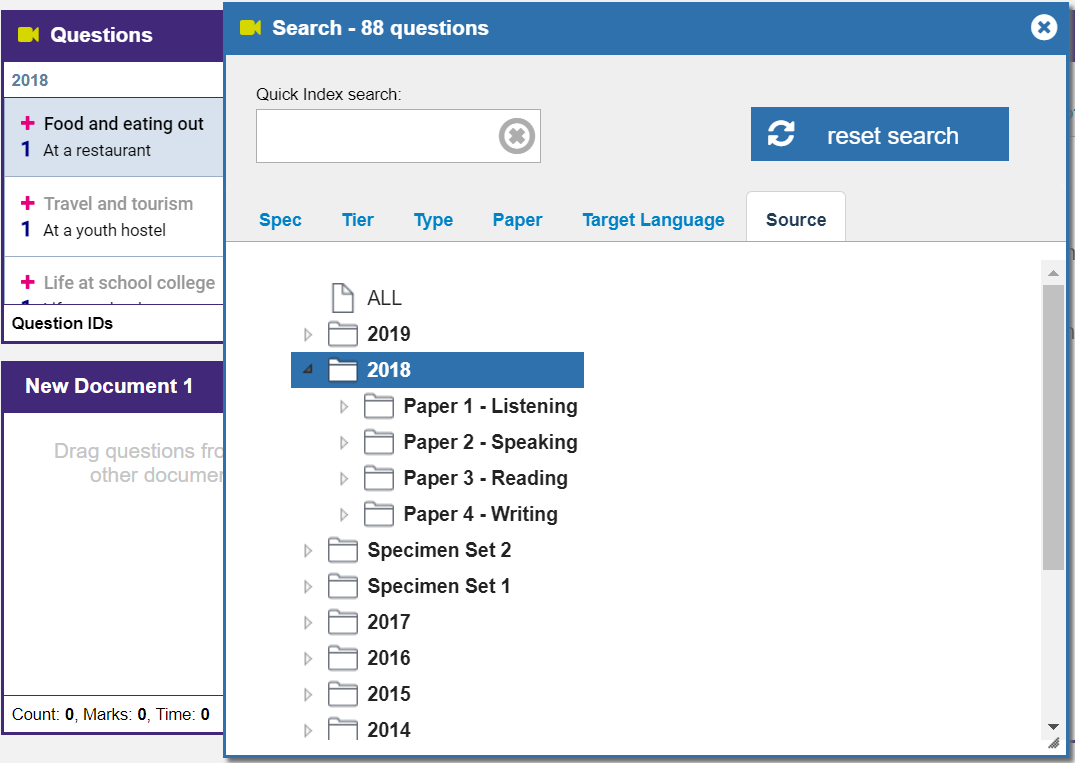Viewport: 1075px width, 763px height.
Task: Click the plus icon beside Travel and tourism
Action: (28, 204)
